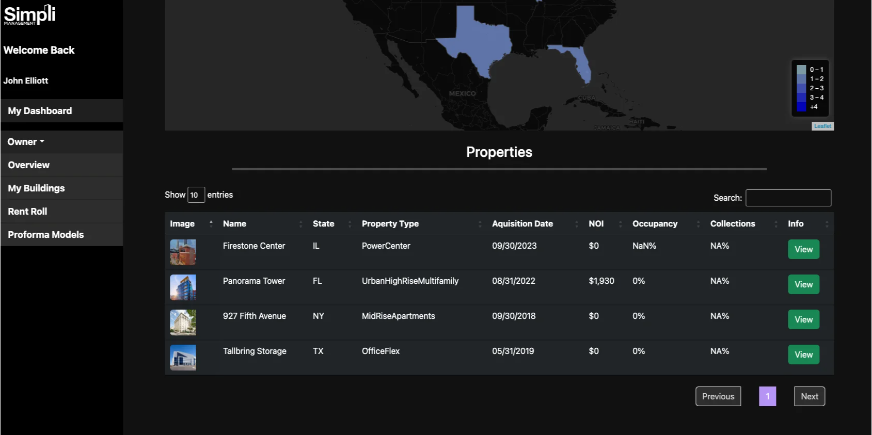Open the Firestone Center property thumbnail
The height and width of the screenshot is (435, 872).
pyautogui.click(x=183, y=250)
